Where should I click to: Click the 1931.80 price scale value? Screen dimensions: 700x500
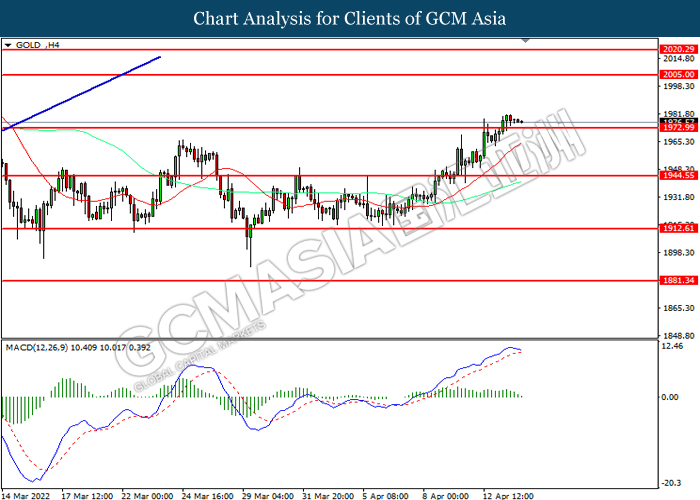tap(679, 197)
